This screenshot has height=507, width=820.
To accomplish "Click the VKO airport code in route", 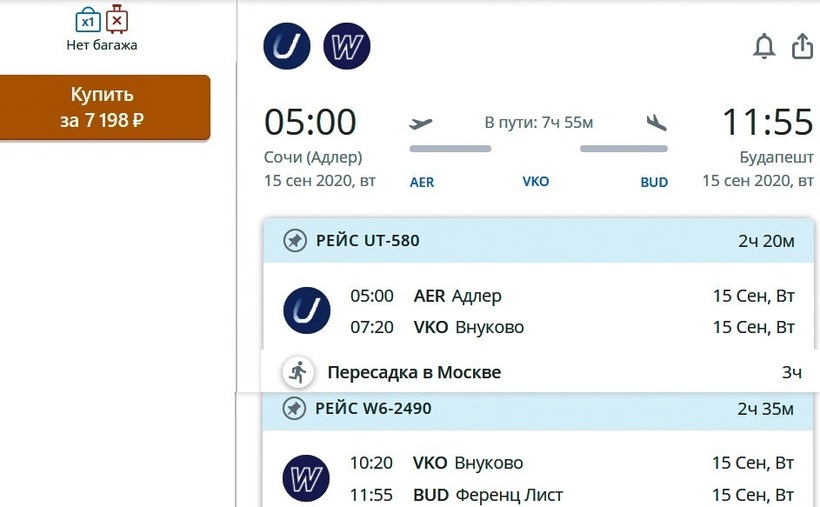I will [x=536, y=182].
